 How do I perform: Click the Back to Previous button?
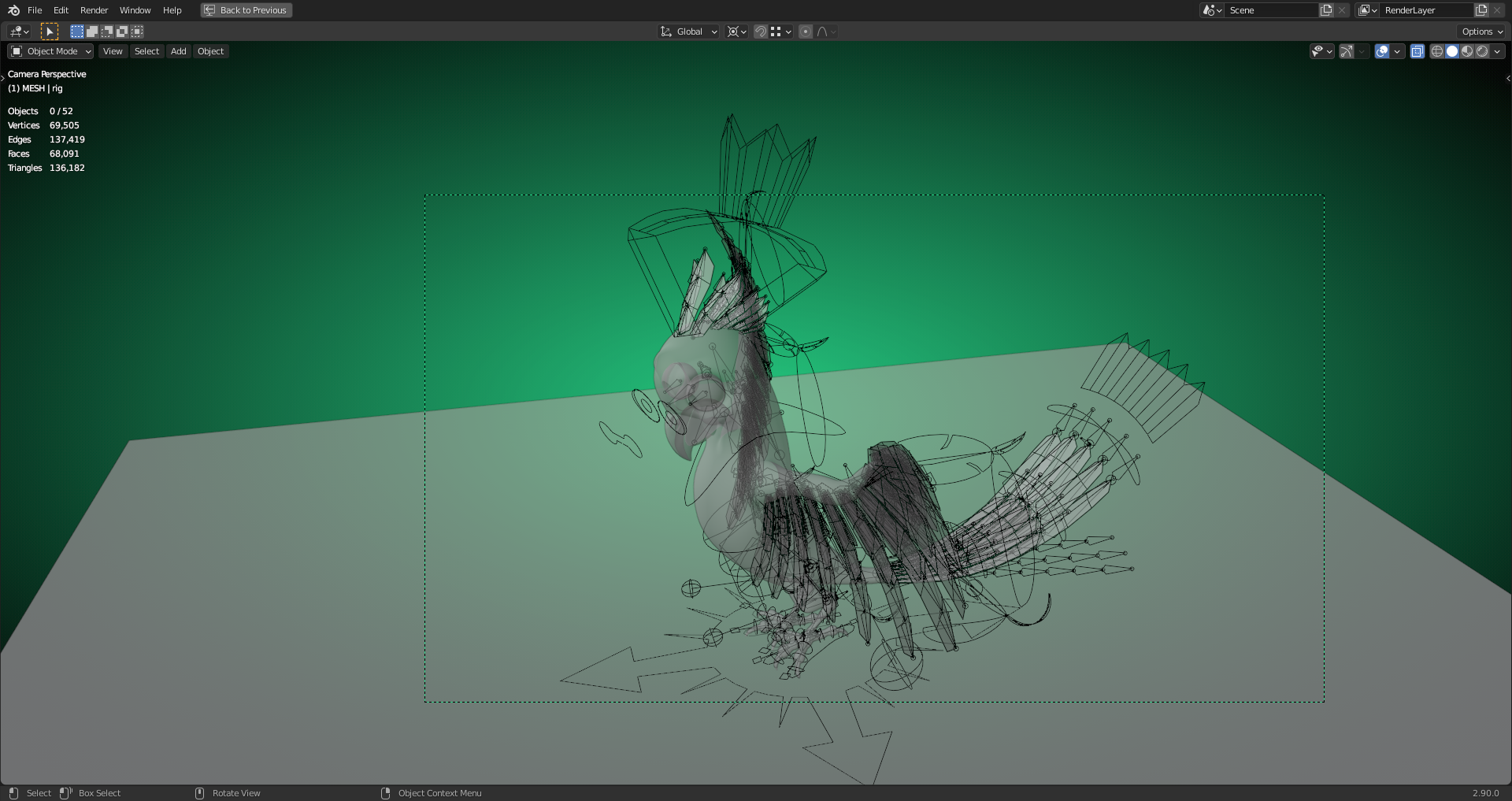point(246,10)
